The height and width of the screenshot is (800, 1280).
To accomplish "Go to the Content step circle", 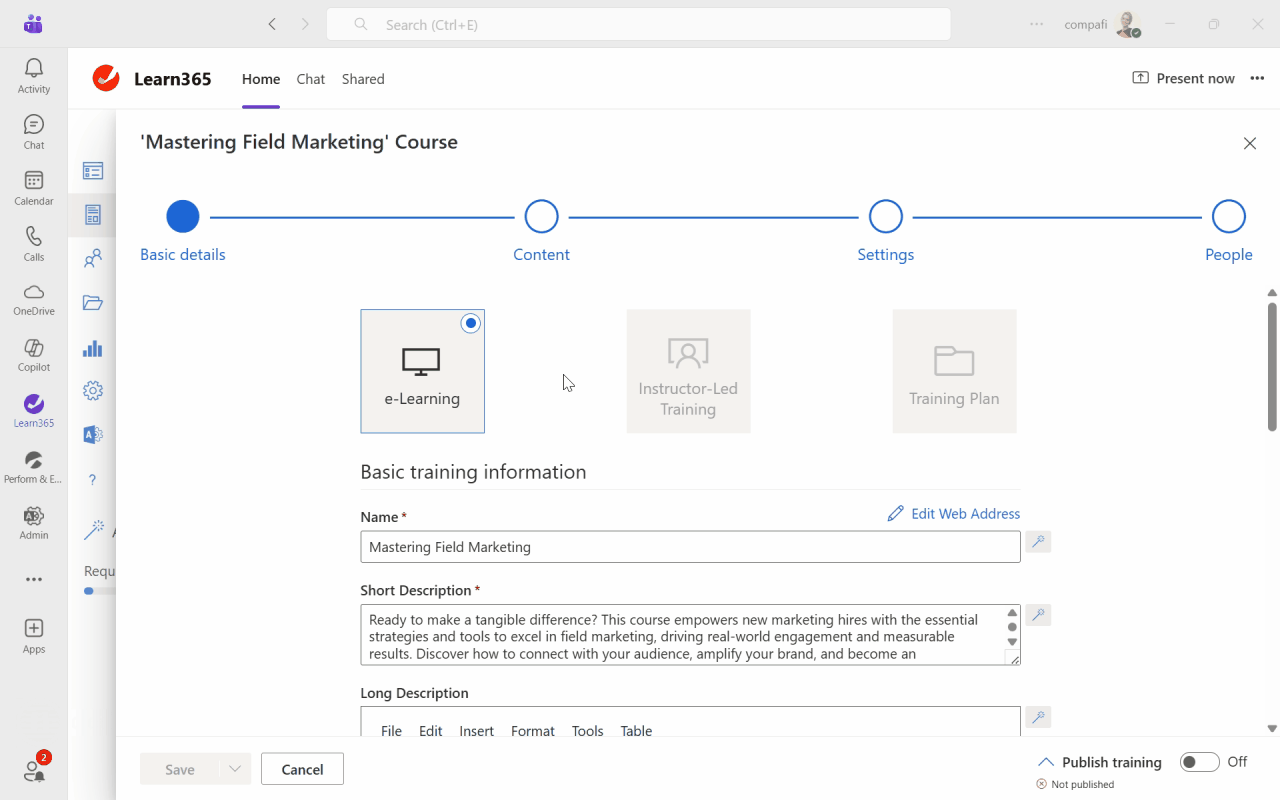I will pos(541,216).
